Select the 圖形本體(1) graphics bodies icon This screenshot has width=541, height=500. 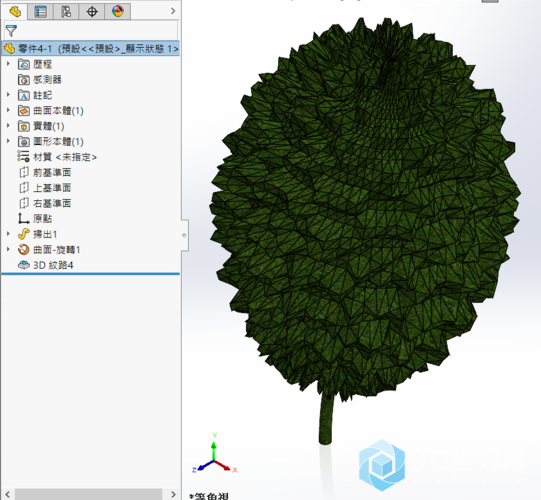24,141
